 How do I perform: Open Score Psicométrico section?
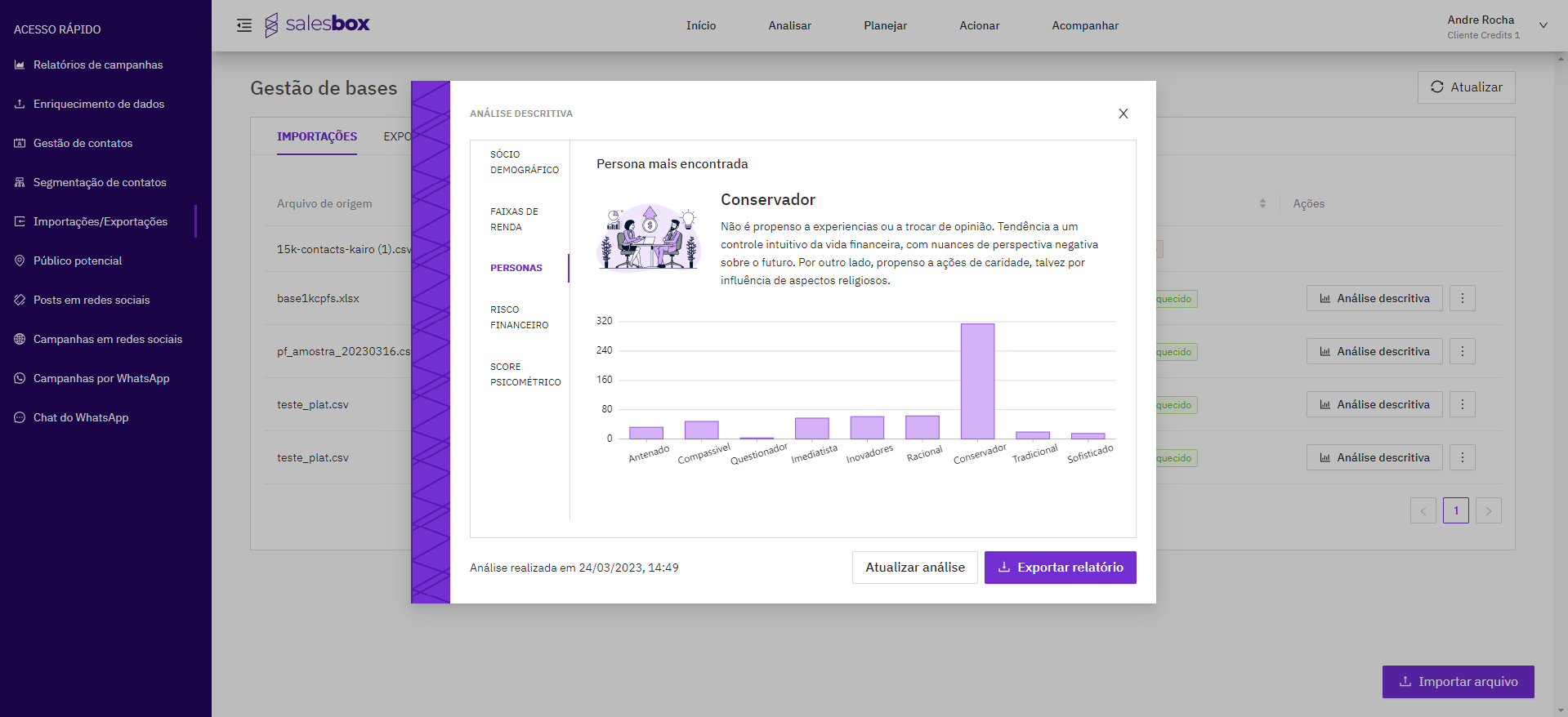pos(525,374)
